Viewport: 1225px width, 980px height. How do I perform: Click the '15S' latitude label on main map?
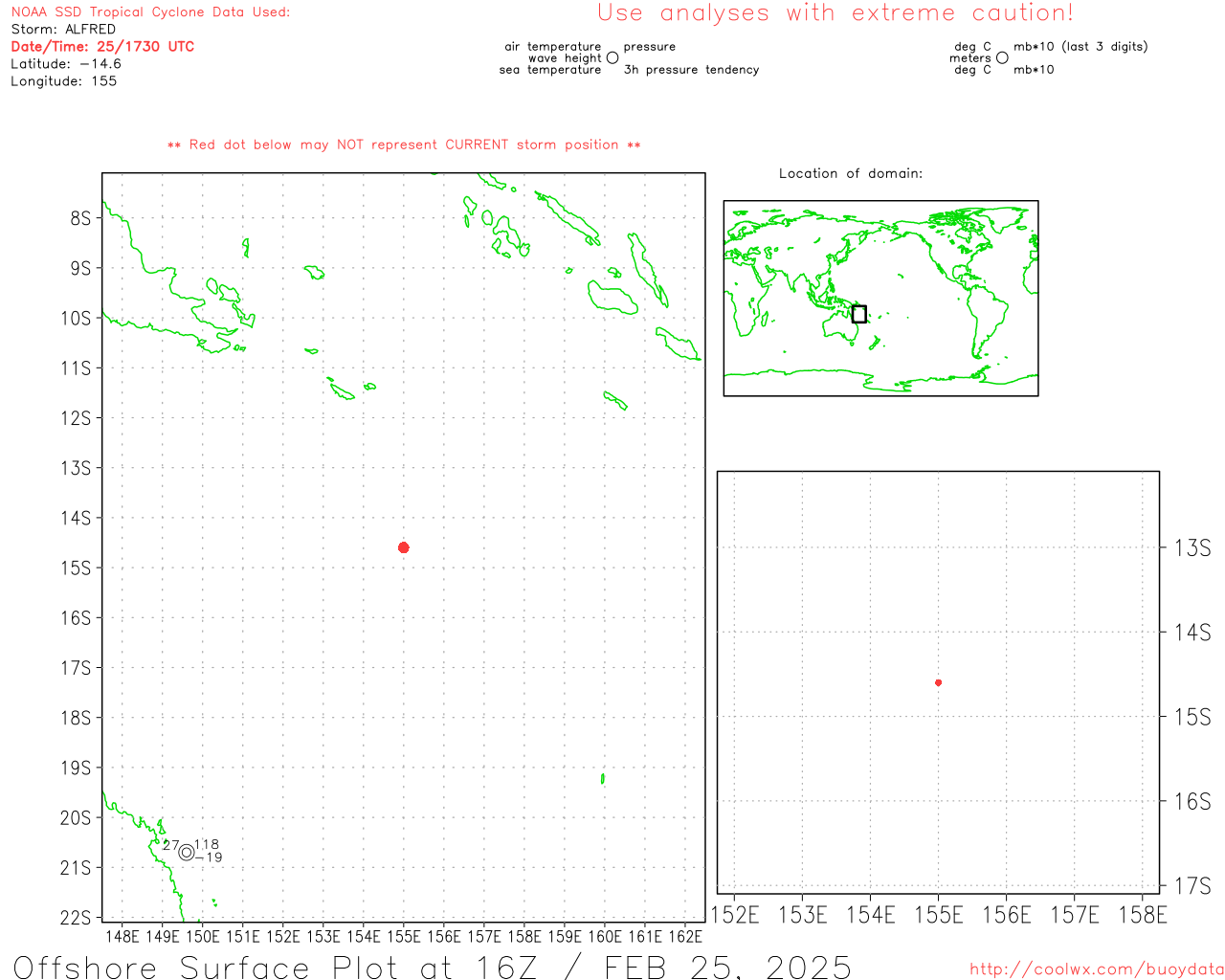pyautogui.click(x=76, y=568)
